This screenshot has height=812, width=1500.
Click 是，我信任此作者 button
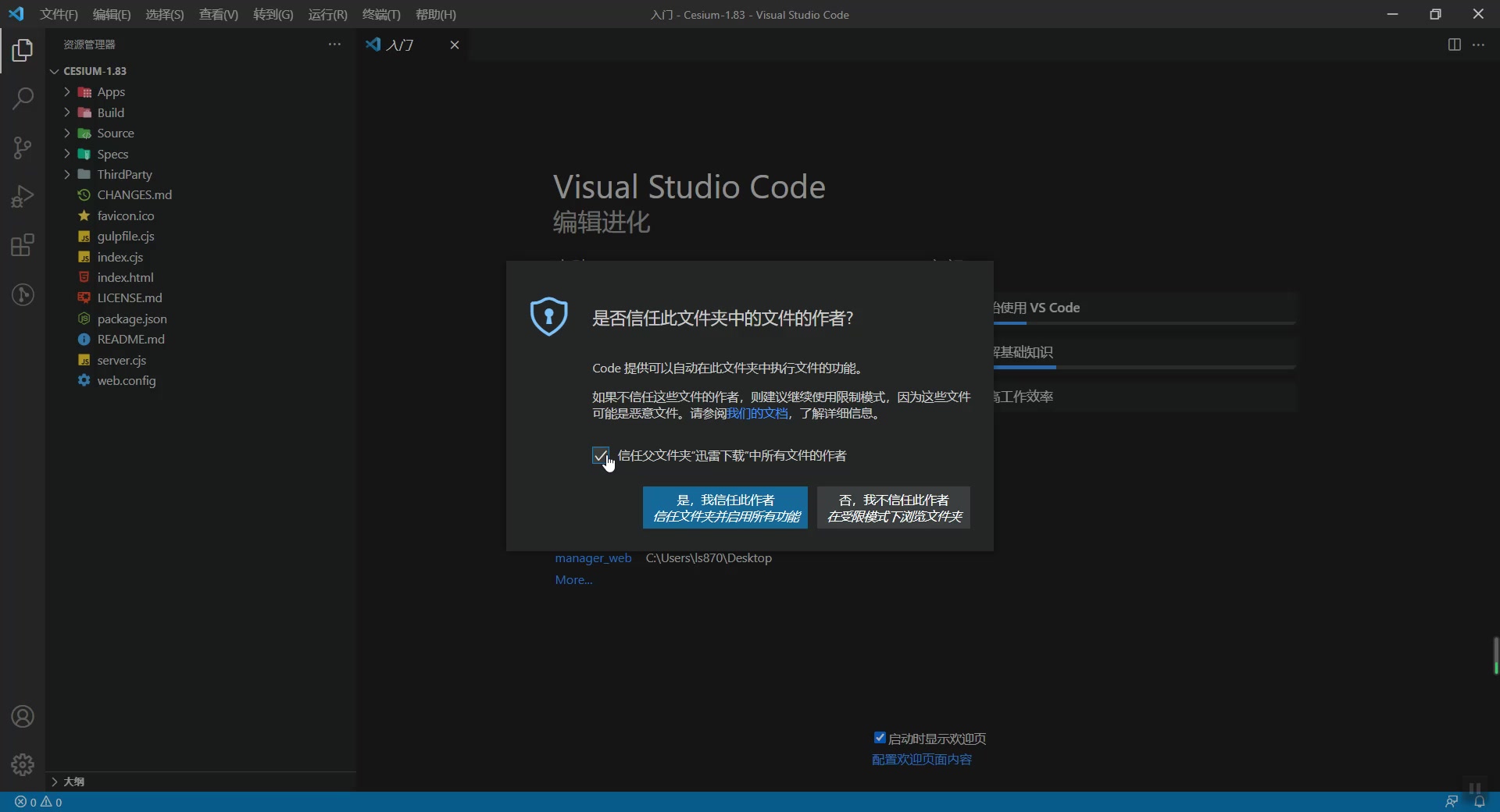[x=725, y=507]
